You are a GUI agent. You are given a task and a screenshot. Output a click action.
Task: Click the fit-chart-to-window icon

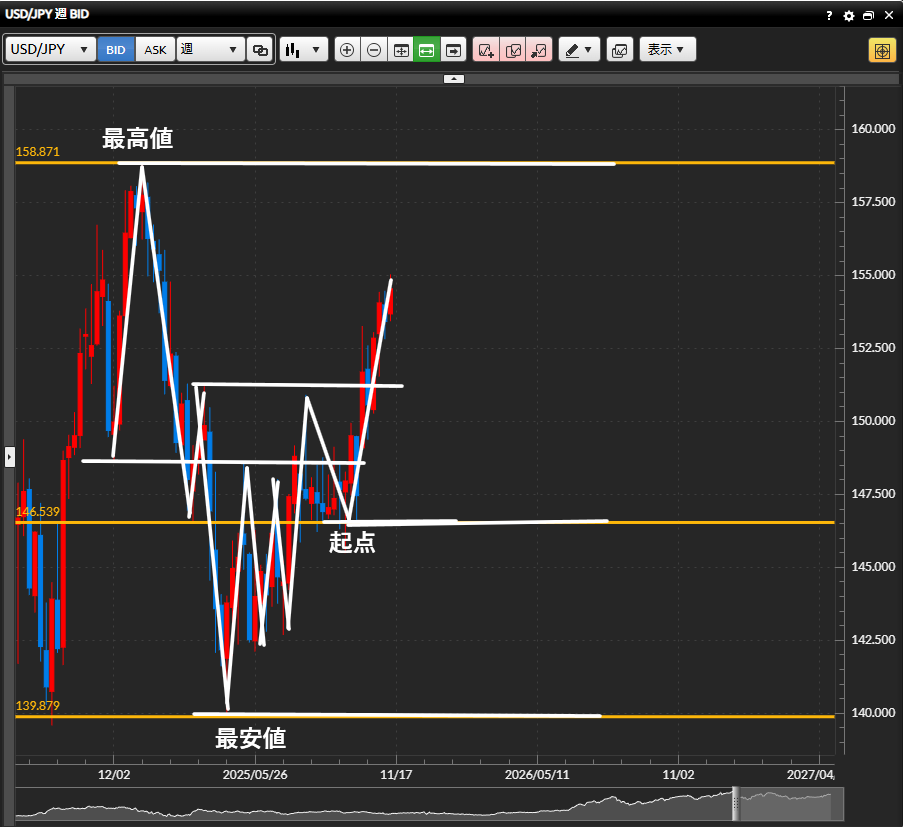[x=401, y=50]
